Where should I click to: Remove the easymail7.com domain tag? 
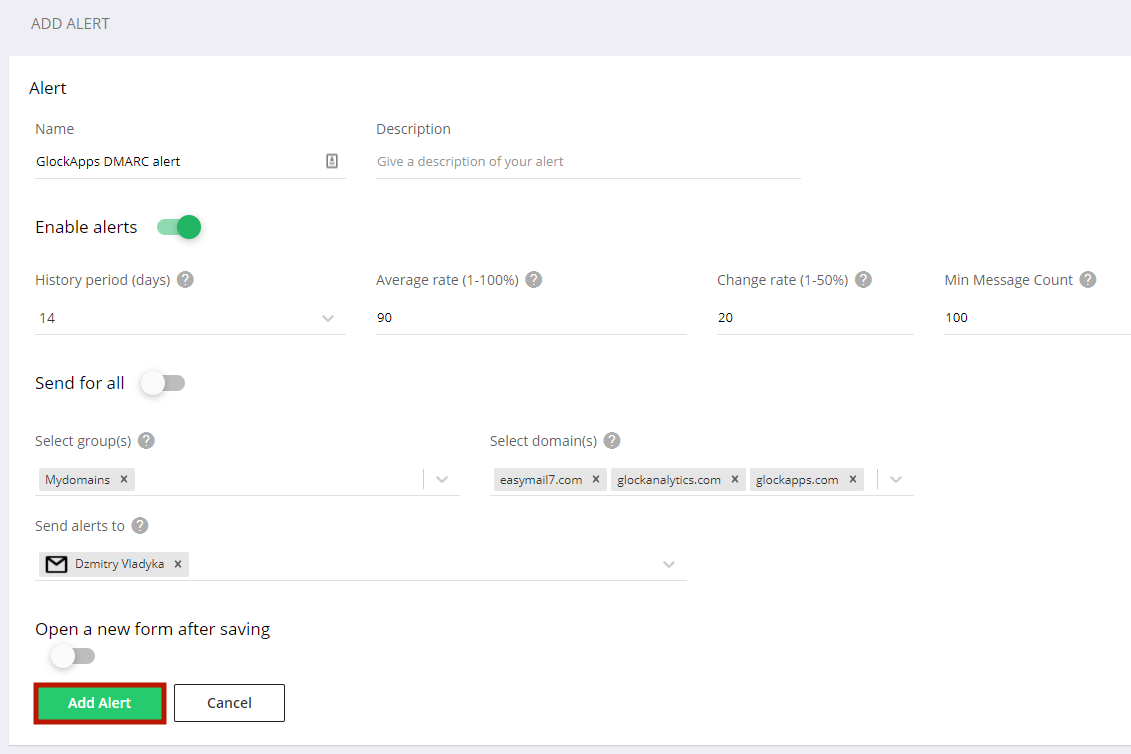tap(596, 479)
